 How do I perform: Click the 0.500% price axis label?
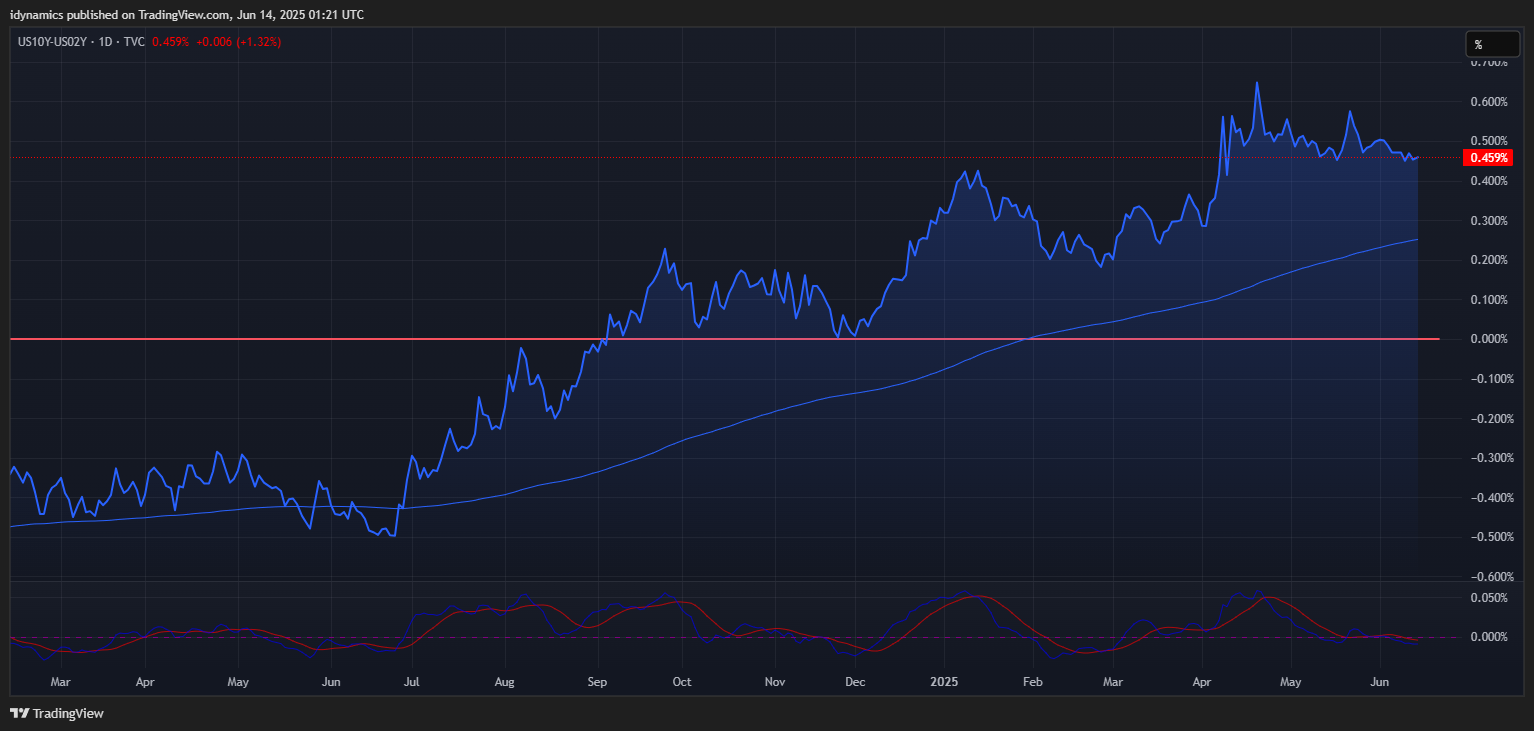1489,141
